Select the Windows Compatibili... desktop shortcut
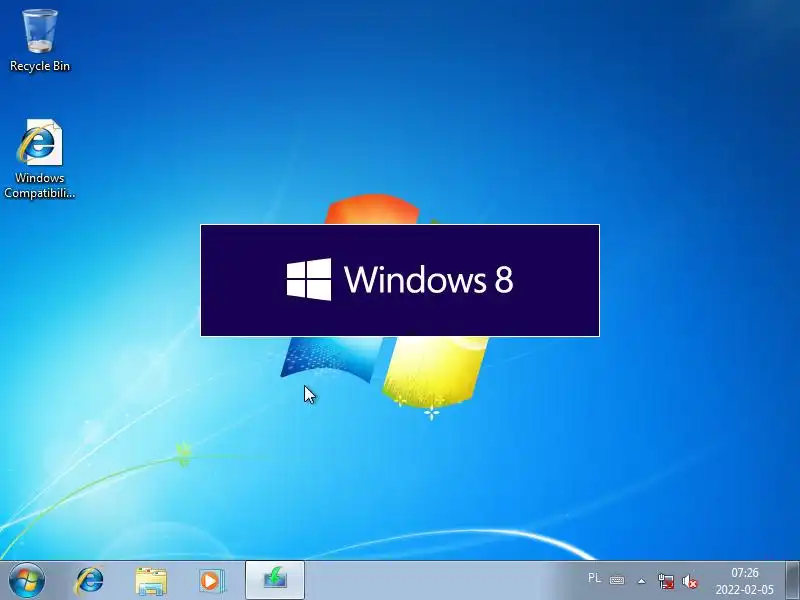 [x=40, y=159]
